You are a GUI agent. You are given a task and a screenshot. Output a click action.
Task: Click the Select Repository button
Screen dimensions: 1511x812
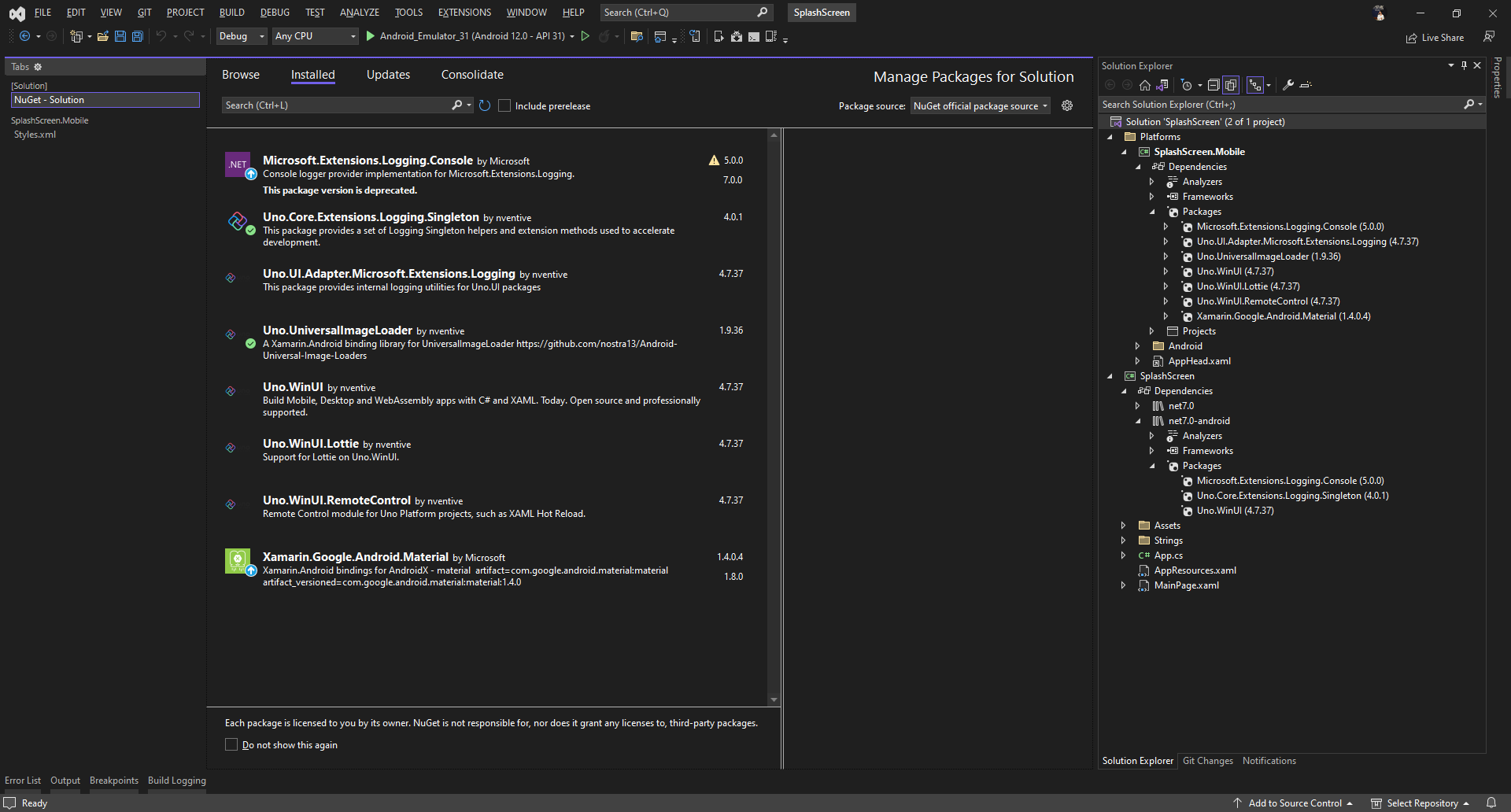[1420, 803]
